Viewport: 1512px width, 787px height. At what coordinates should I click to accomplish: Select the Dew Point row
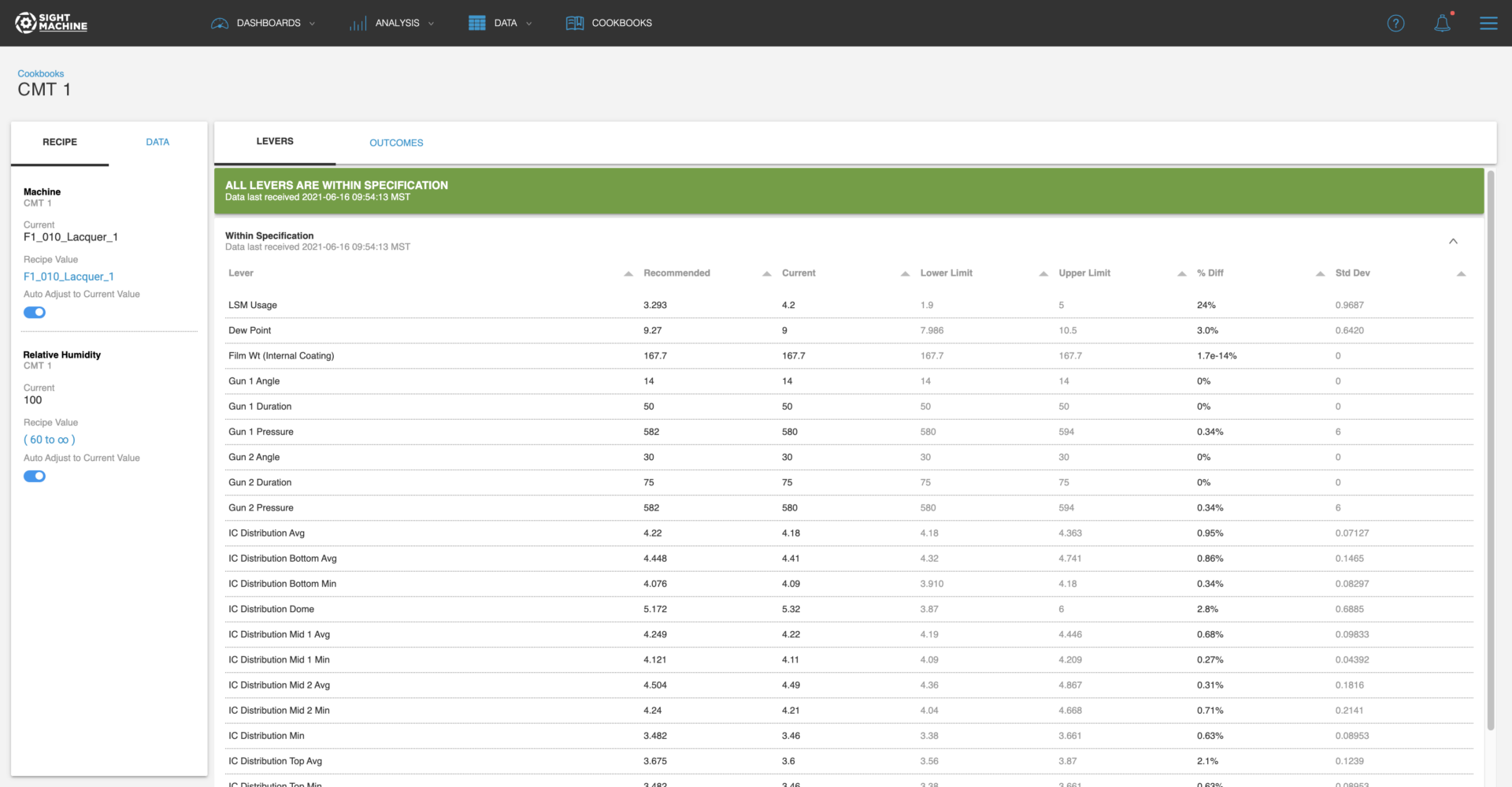[849, 331]
